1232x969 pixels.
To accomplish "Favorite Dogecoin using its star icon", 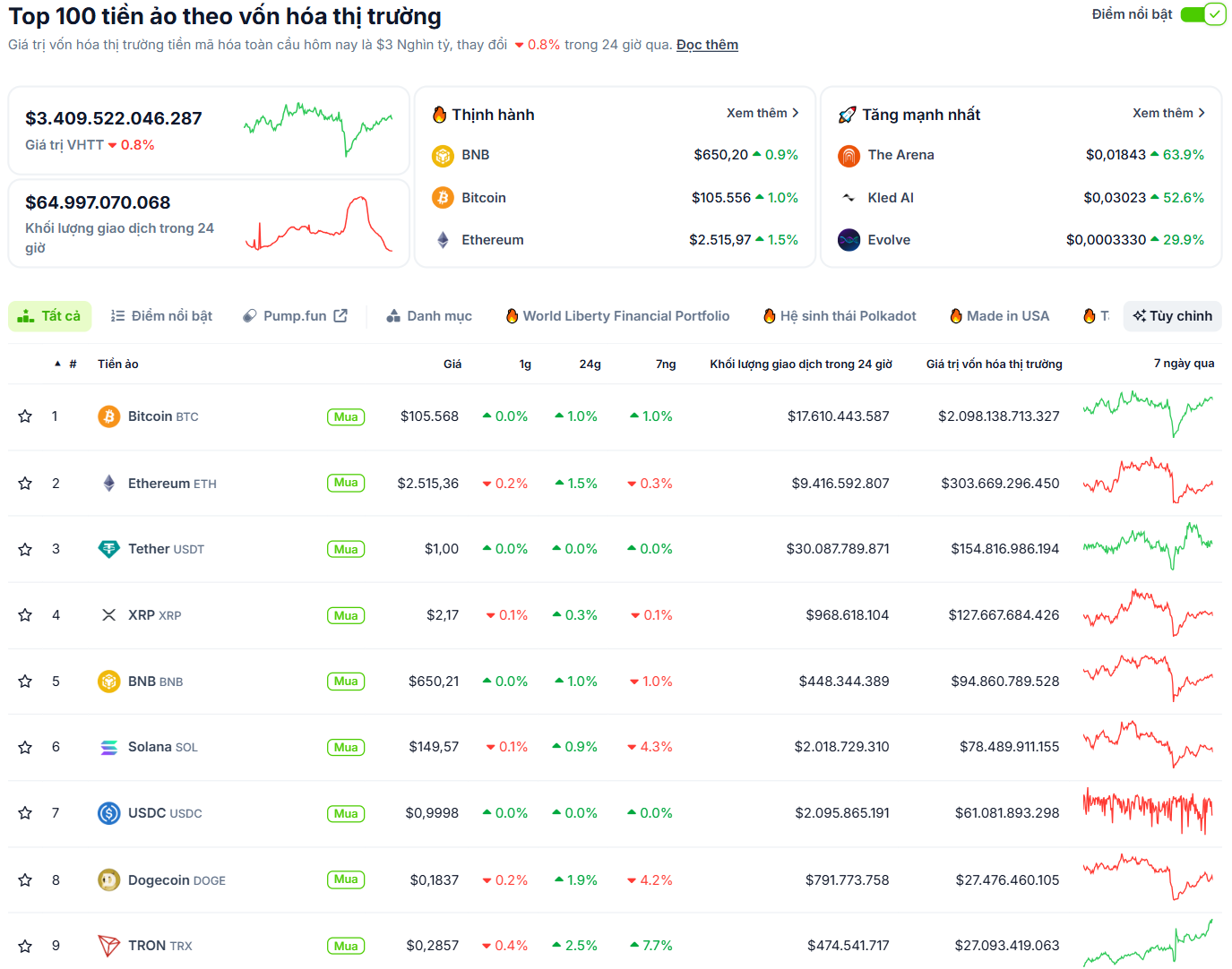I will click(x=25, y=880).
